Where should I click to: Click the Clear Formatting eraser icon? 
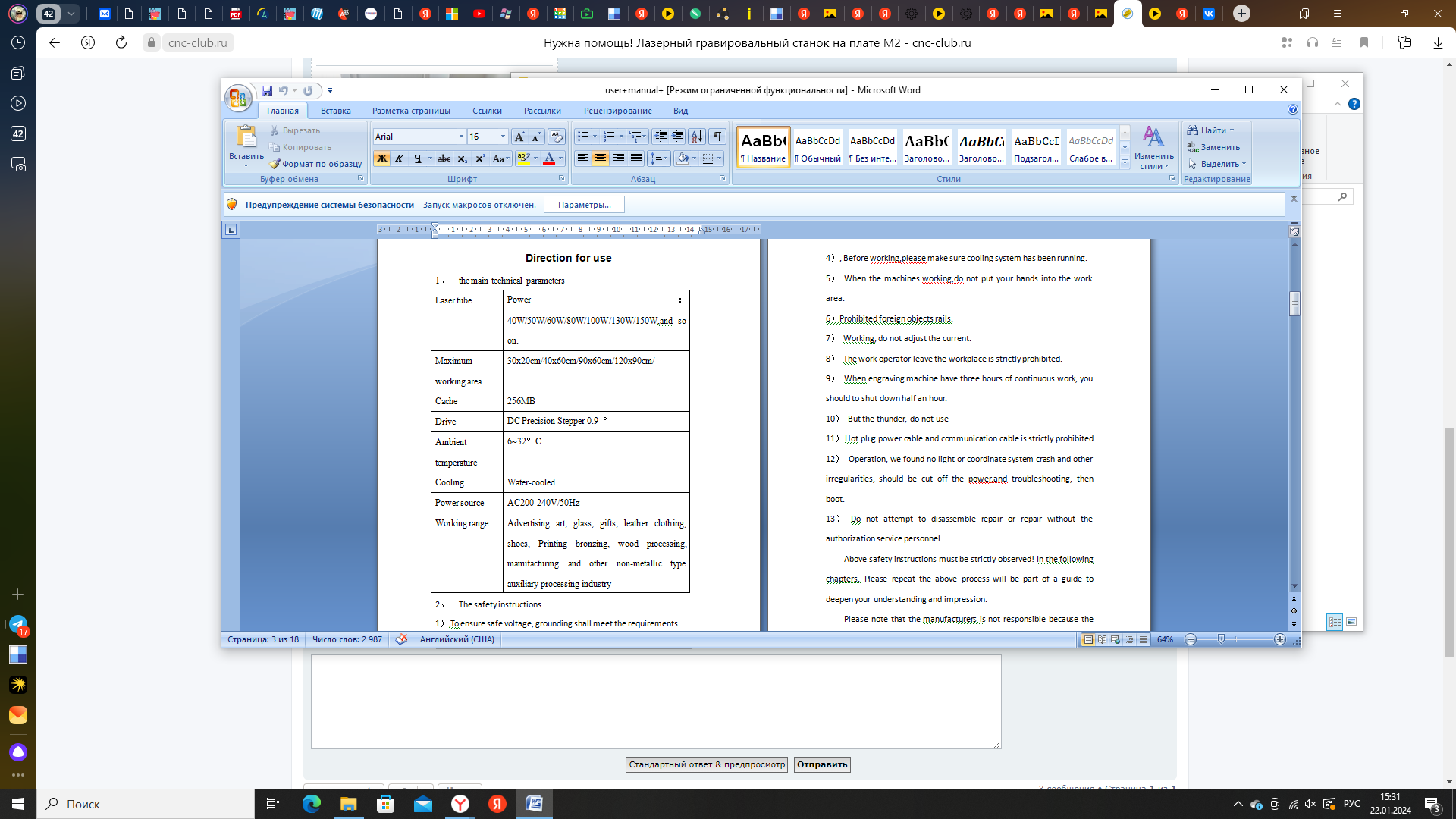pos(556,136)
